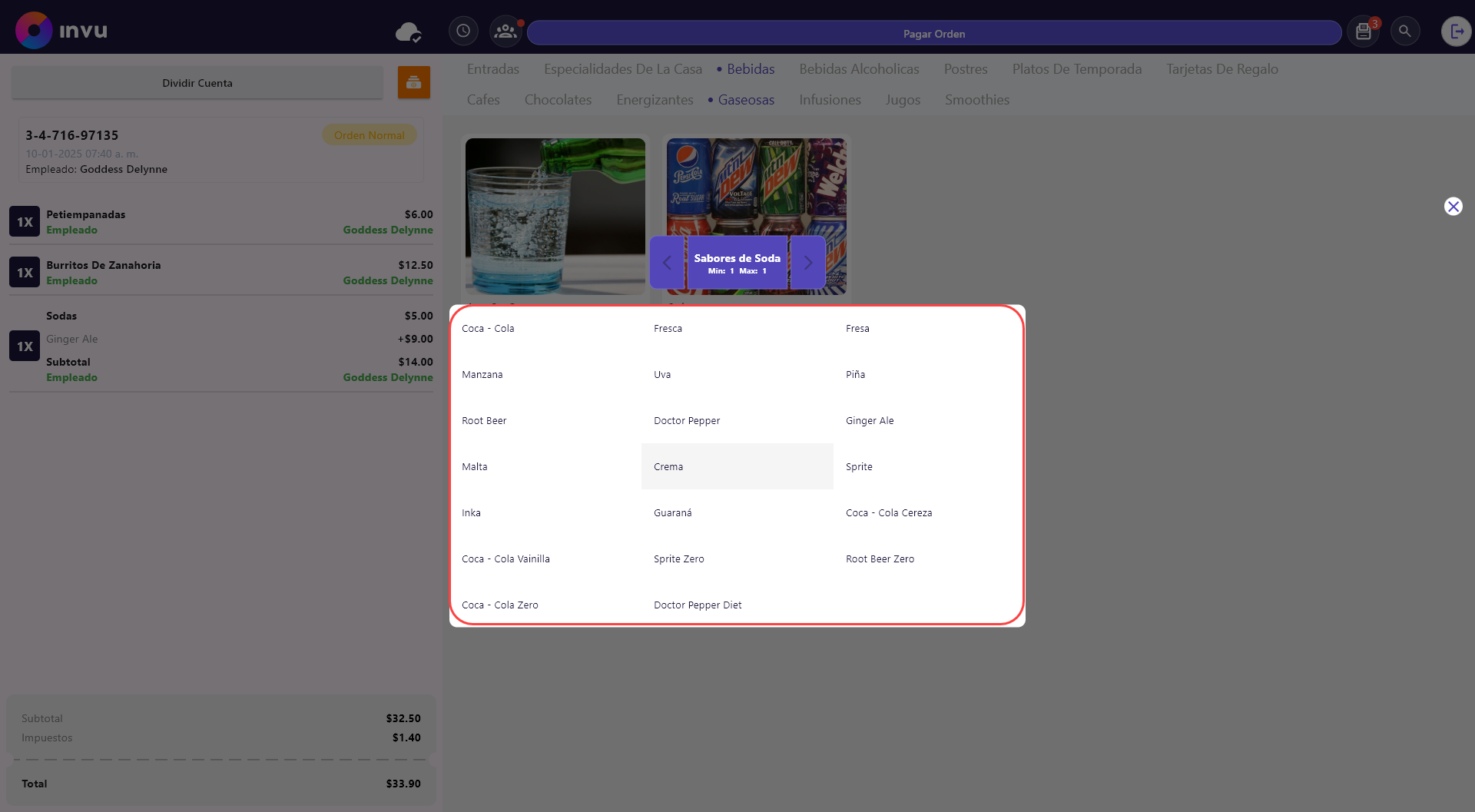Choose the Coca - Cola Vainilla flavor
This screenshot has height=812, width=1475.
(x=545, y=558)
